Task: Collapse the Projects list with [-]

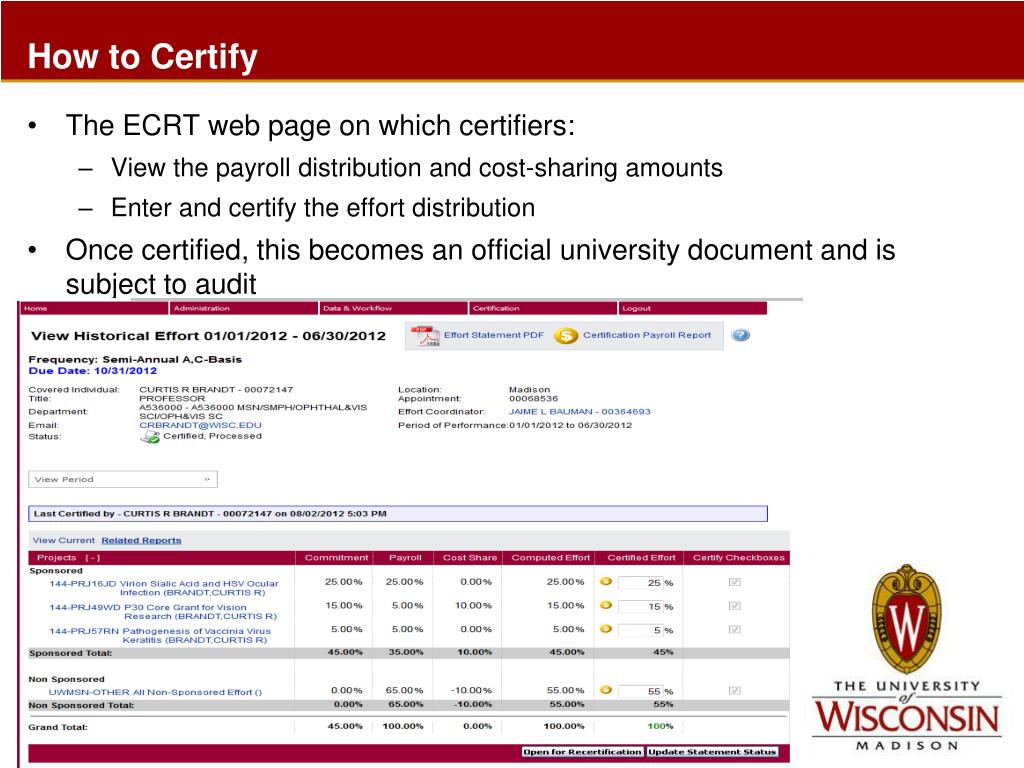Action: click(93, 558)
